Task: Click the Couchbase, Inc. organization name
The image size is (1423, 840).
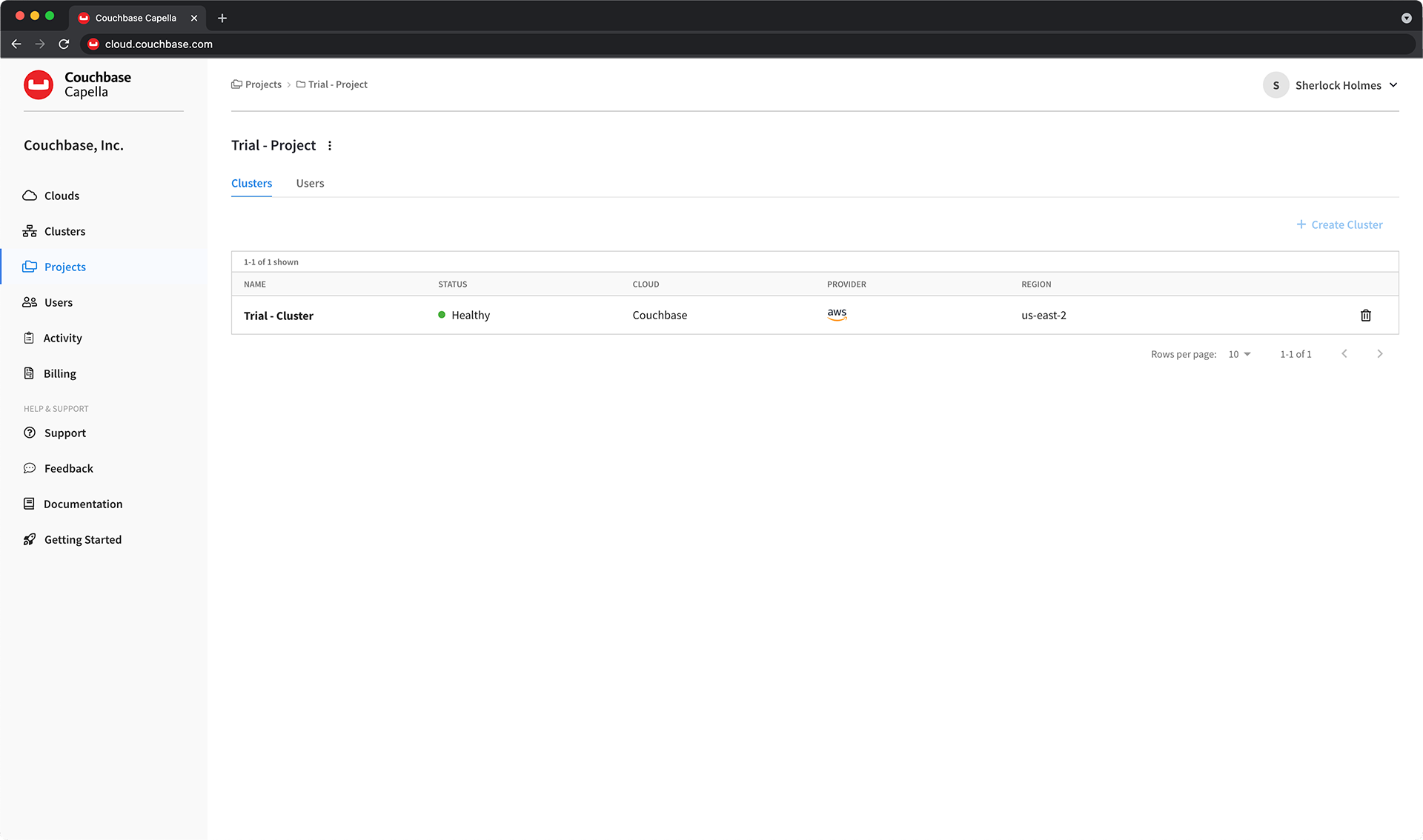Action: [73, 145]
